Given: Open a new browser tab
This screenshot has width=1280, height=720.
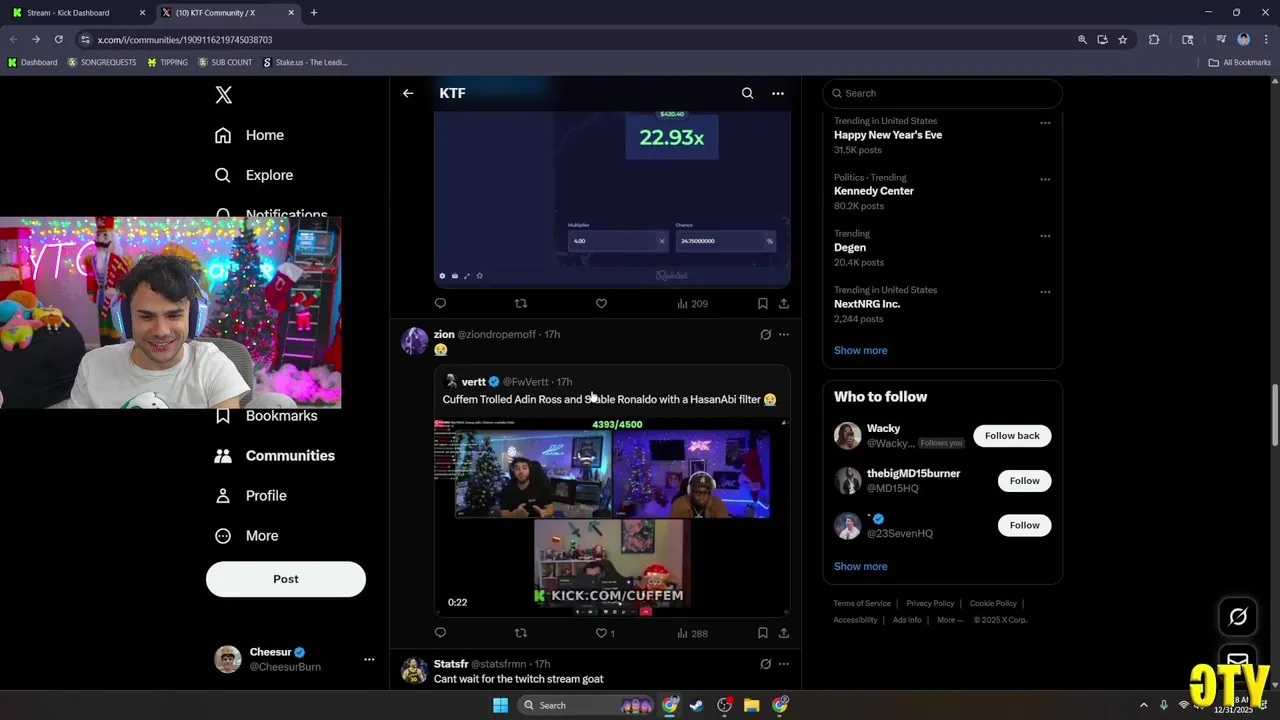Looking at the screenshot, I should pos(314,13).
